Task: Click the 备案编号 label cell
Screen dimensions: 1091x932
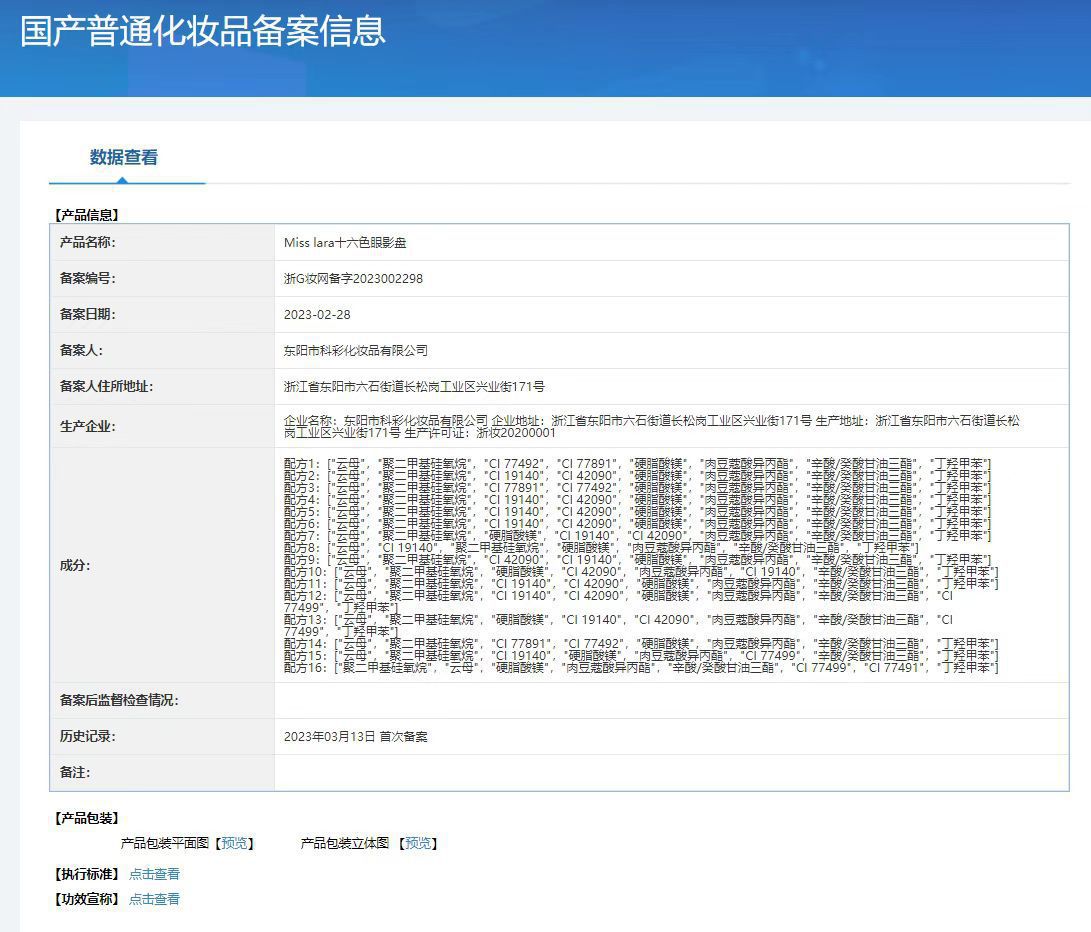Action: [x=162, y=278]
